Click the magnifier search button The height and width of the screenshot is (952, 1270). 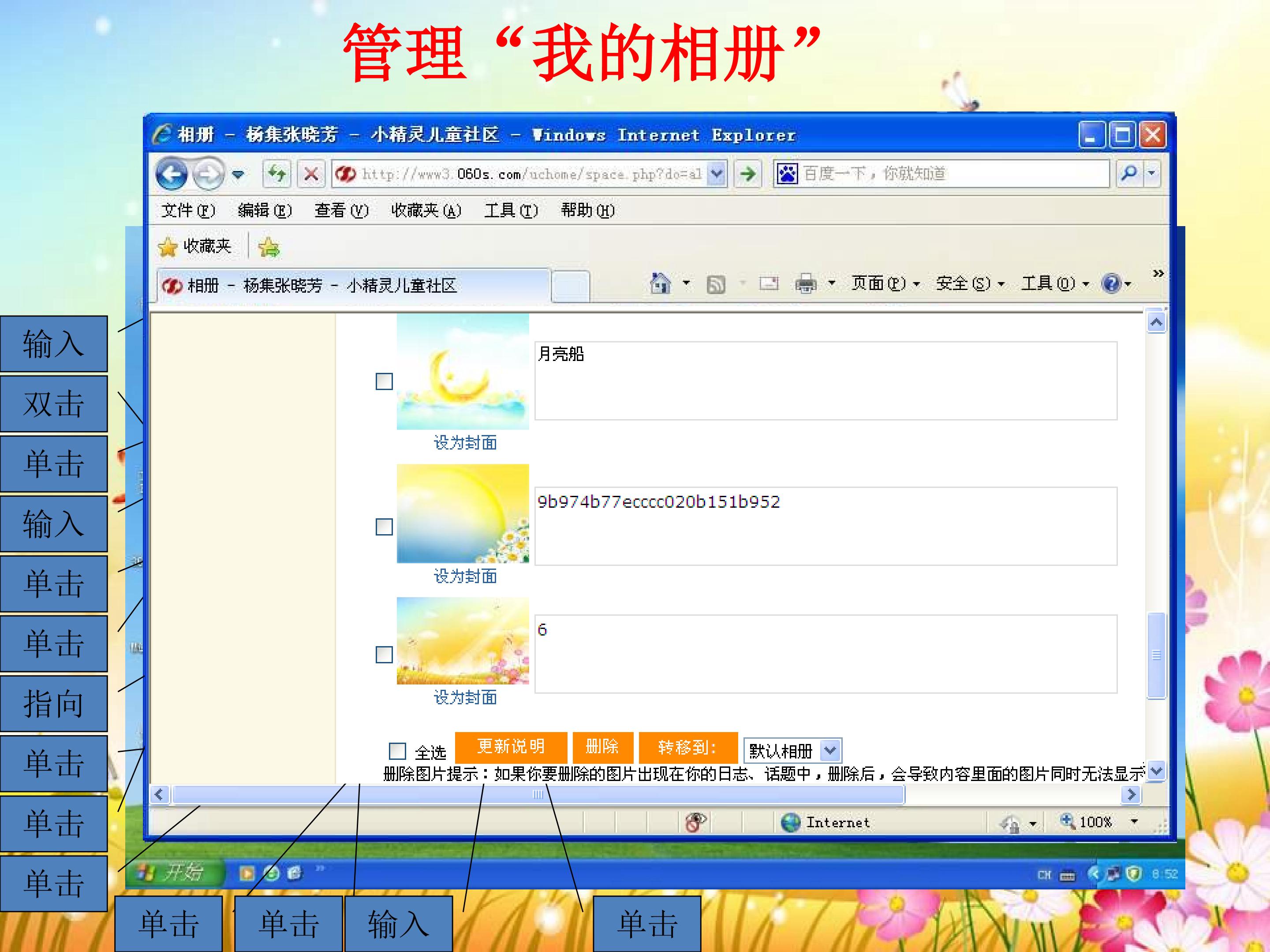click(1129, 173)
